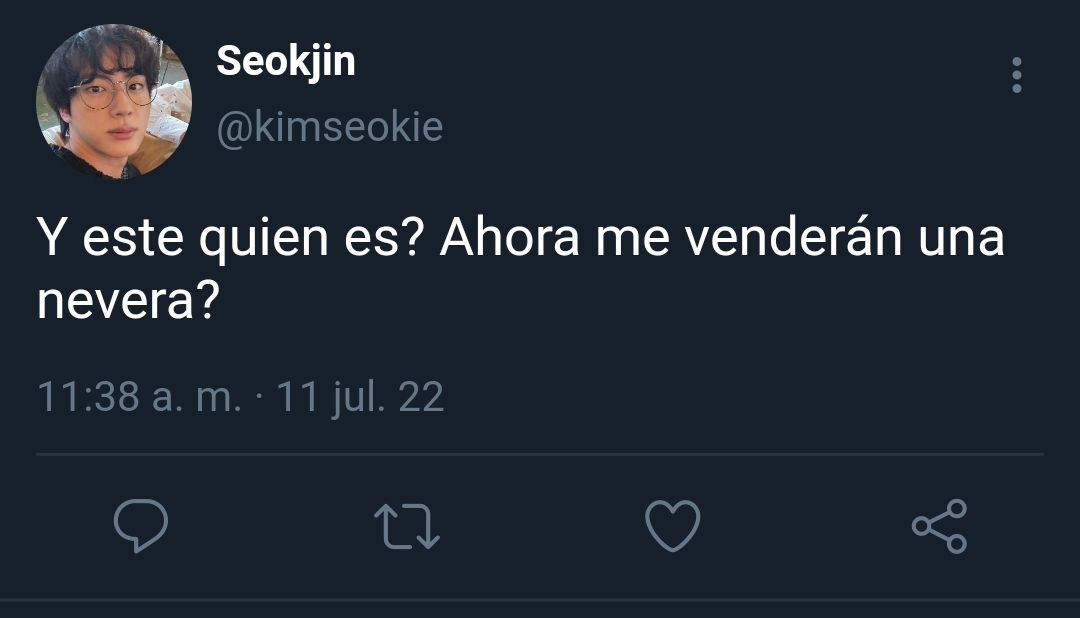Click the 11:38 a. m. timestamp
Screen dimensions: 1080x618
coord(140,397)
